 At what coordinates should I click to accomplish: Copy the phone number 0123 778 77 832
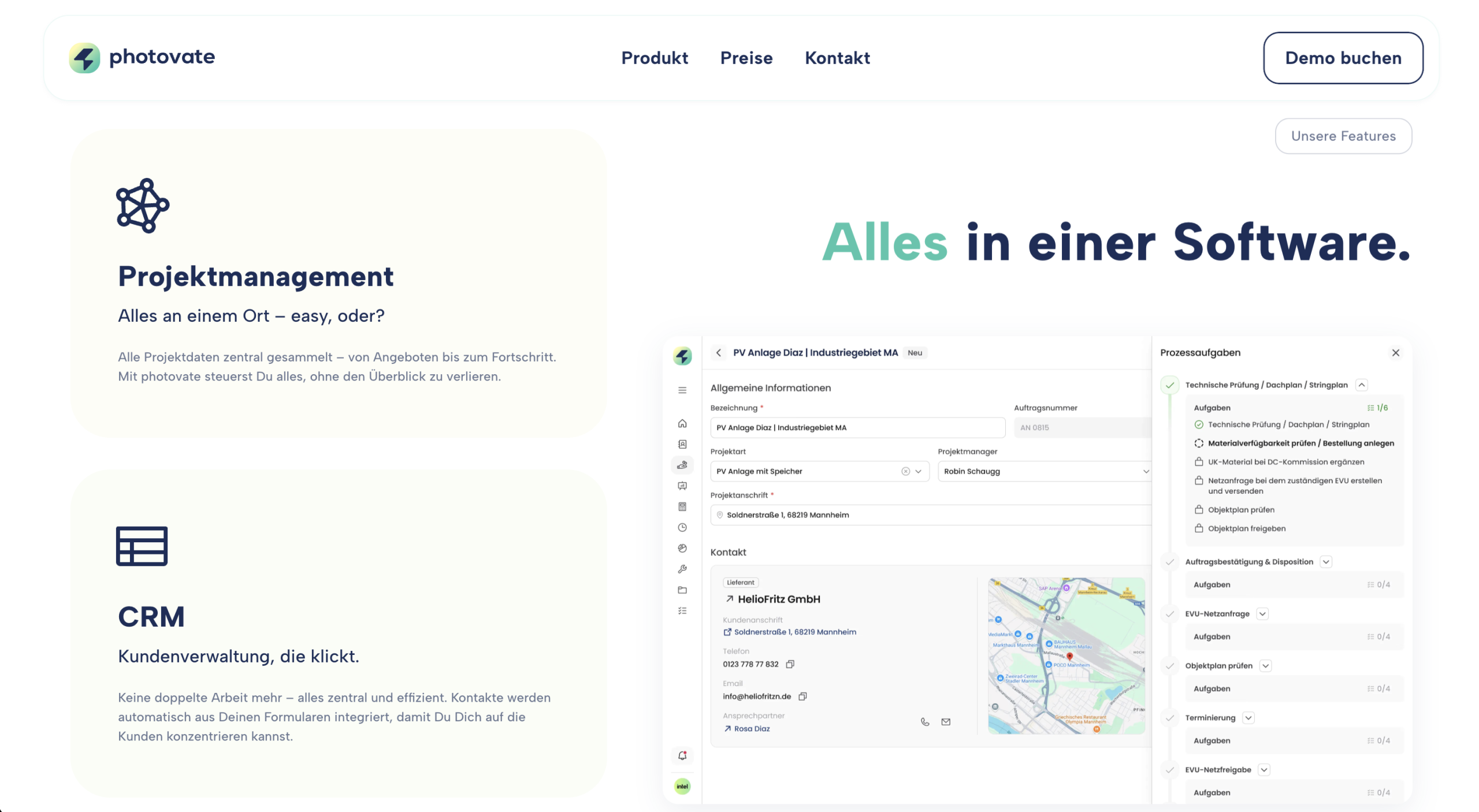[790, 664]
